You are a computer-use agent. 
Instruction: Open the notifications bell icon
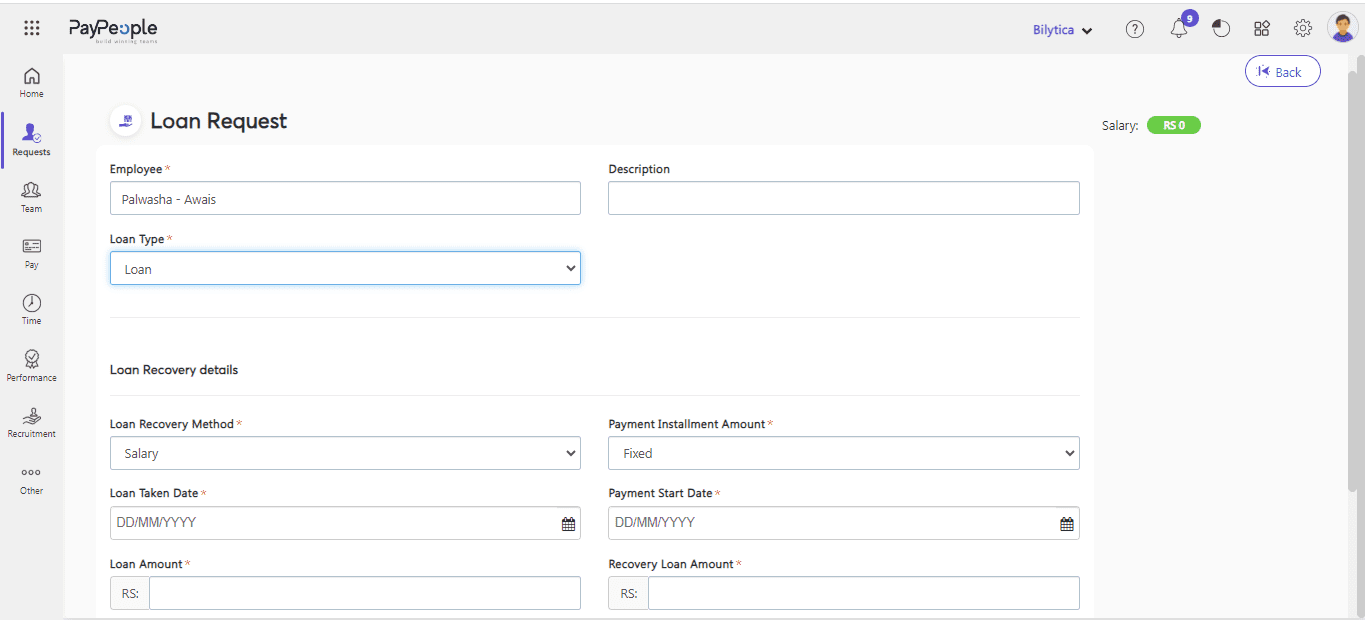click(x=1179, y=29)
